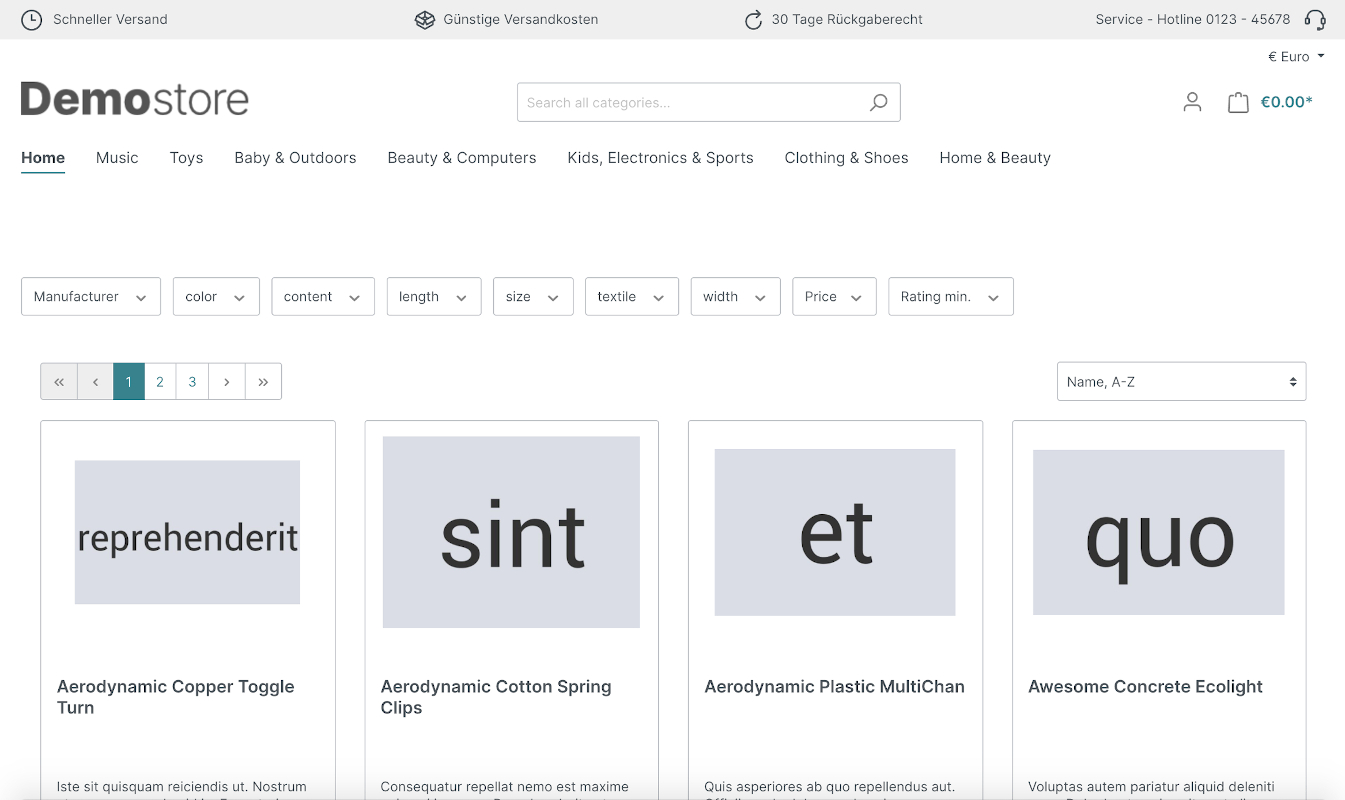Image resolution: width=1345 pixels, height=800 pixels.
Task: Open the Music category
Action: [x=117, y=158]
